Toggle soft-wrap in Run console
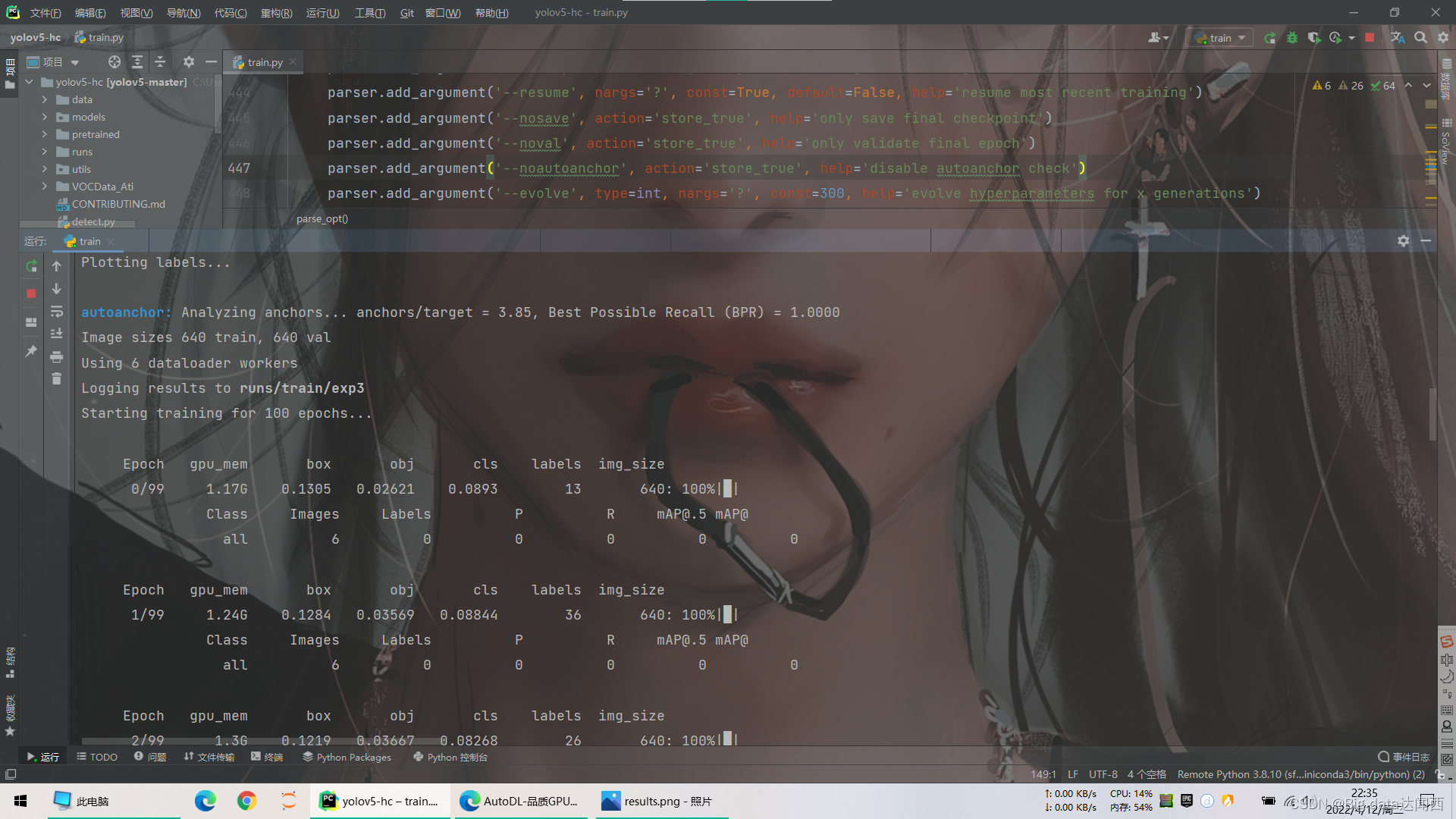1456x819 pixels. (x=56, y=312)
